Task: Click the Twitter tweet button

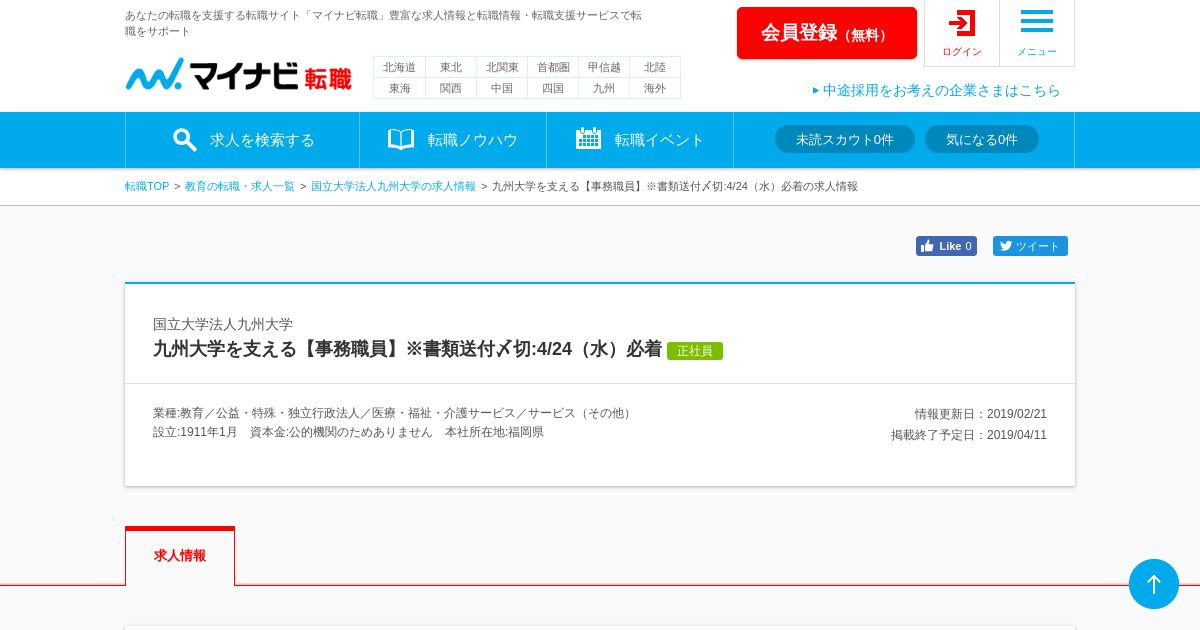Action: tap(1030, 246)
